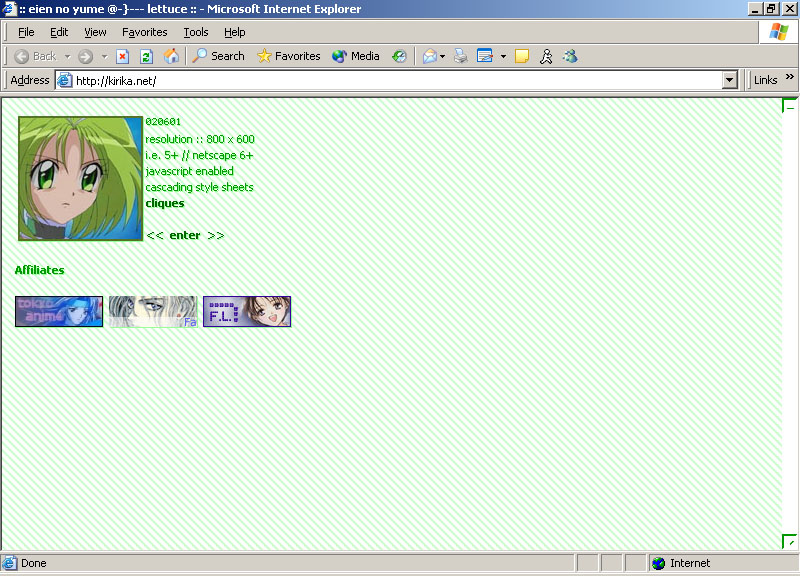Click the History toolbar icon

click(x=399, y=56)
